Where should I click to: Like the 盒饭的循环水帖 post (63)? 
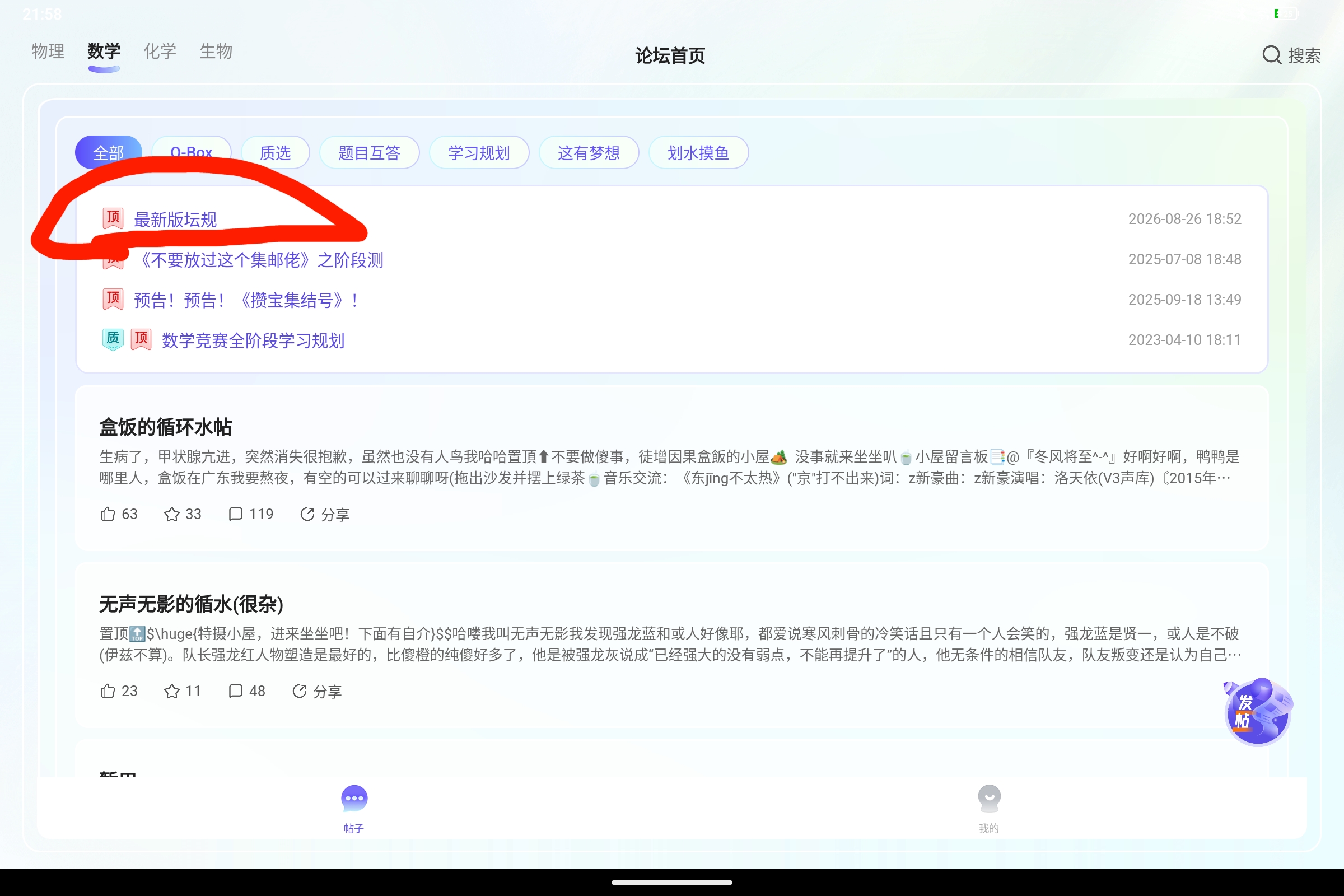pyautogui.click(x=119, y=514)
